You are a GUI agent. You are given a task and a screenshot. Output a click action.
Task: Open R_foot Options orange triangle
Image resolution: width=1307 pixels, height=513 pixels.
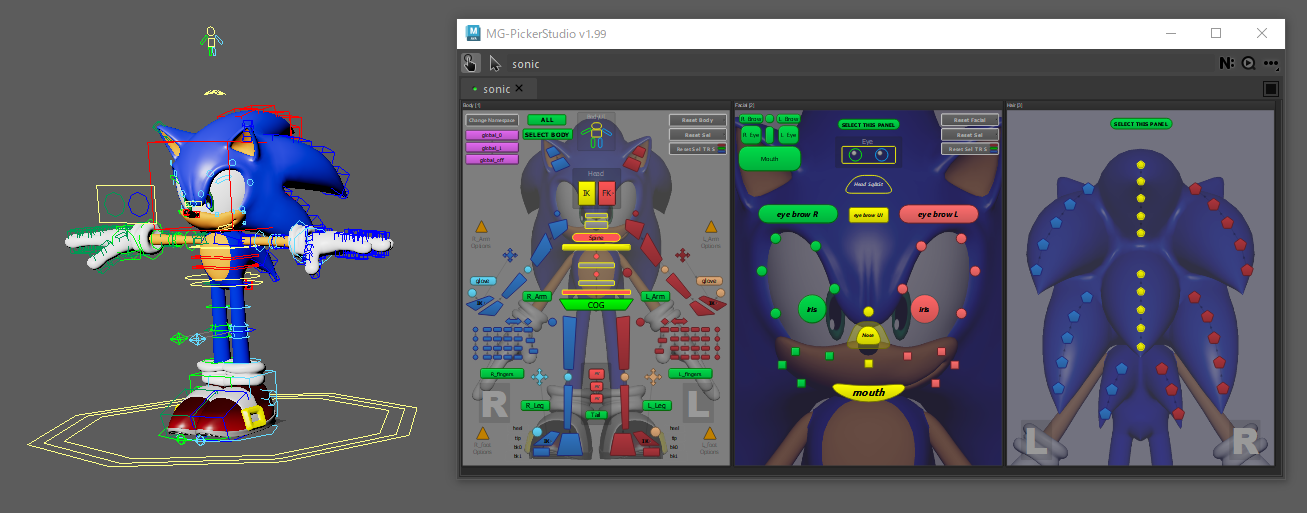click(x=482, y=433)
